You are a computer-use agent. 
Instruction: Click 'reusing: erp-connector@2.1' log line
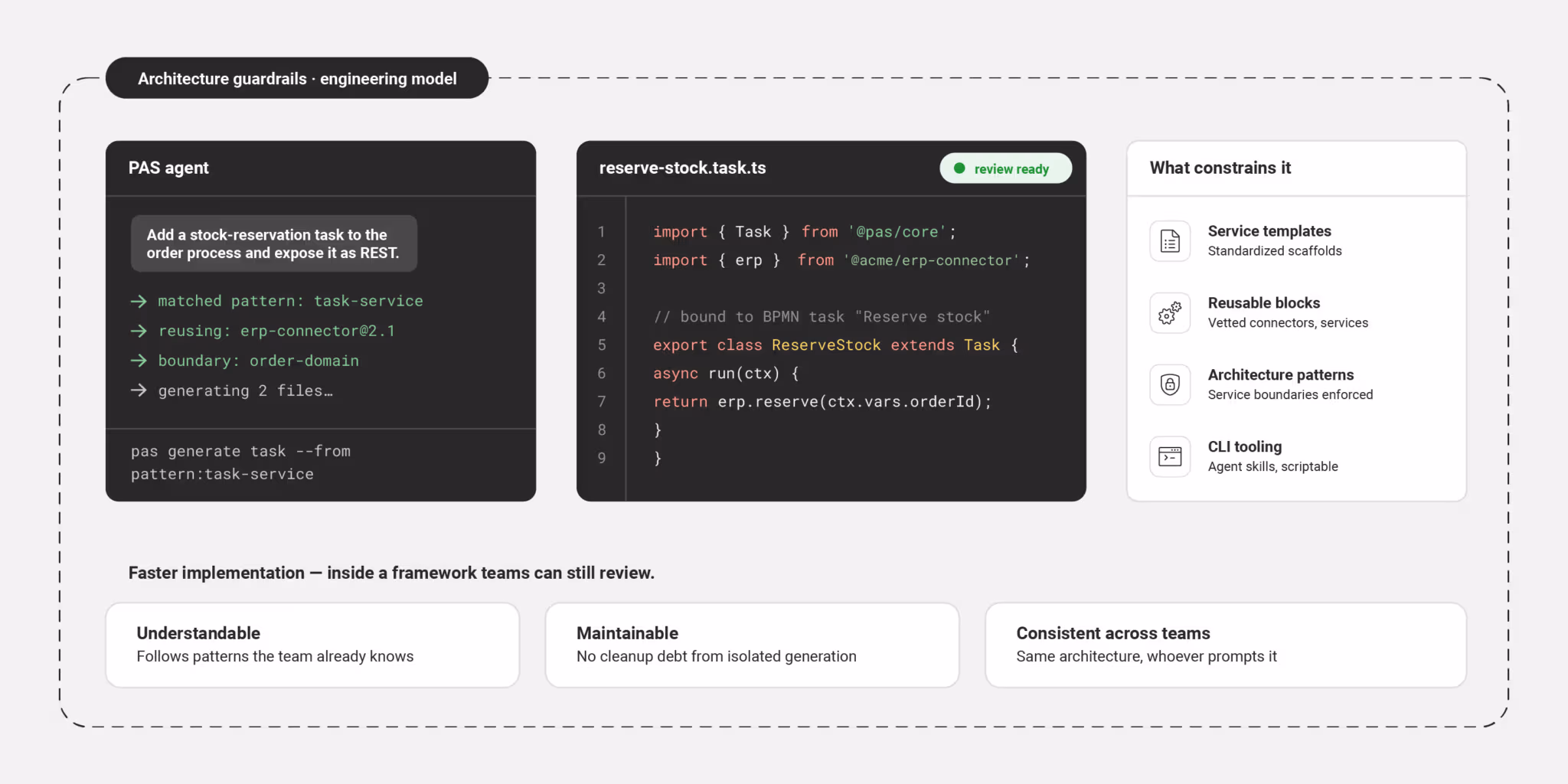pos(276,331)
